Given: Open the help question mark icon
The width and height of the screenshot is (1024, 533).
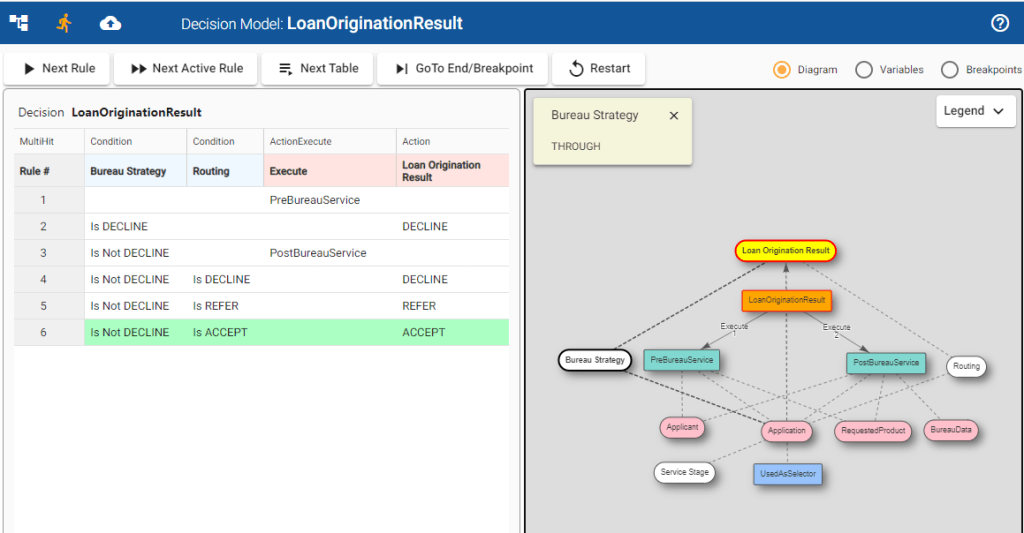Looking at the screenshot, I should pos(999,23).
